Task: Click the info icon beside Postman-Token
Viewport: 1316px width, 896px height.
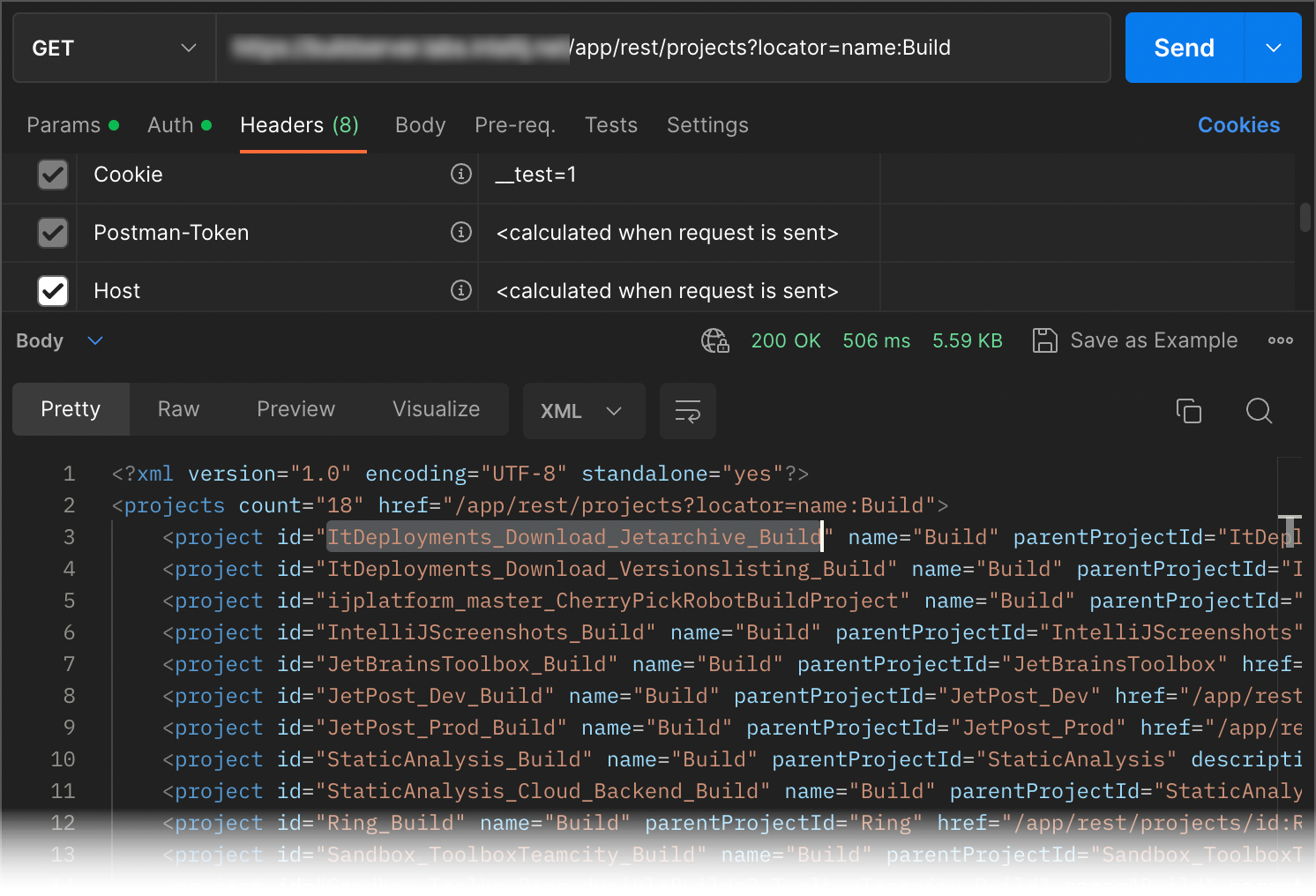Action: [460, 233]
